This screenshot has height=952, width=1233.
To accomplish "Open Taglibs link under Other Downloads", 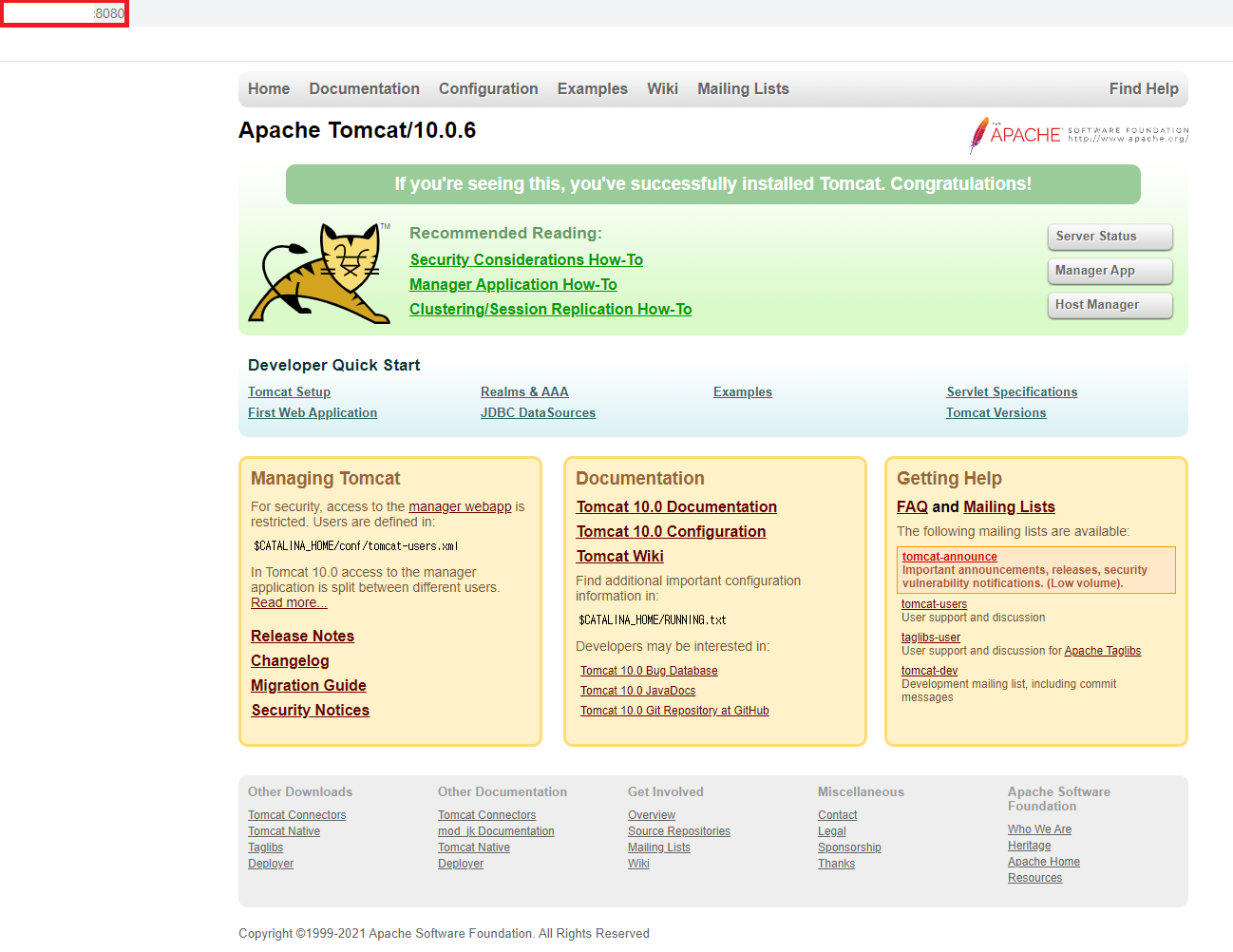I will (x=265, y=847).
